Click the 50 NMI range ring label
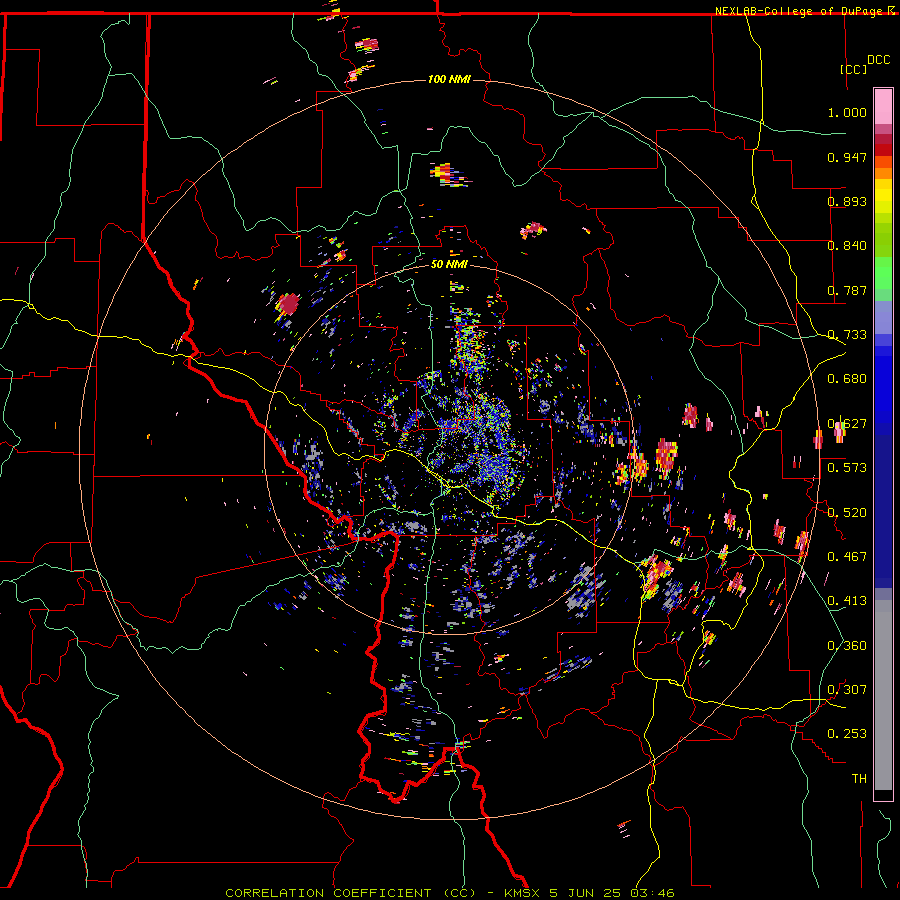Image resolution: width=900 pixels, height=900 pixels. coord(449,264)
